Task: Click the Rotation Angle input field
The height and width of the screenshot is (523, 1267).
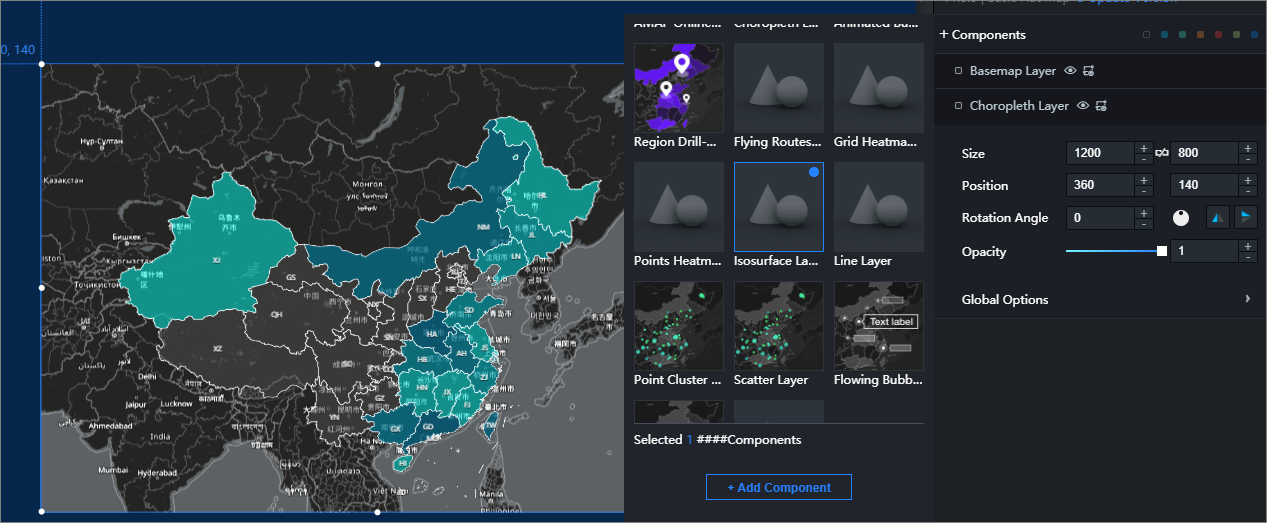Action: [1100, 218]
